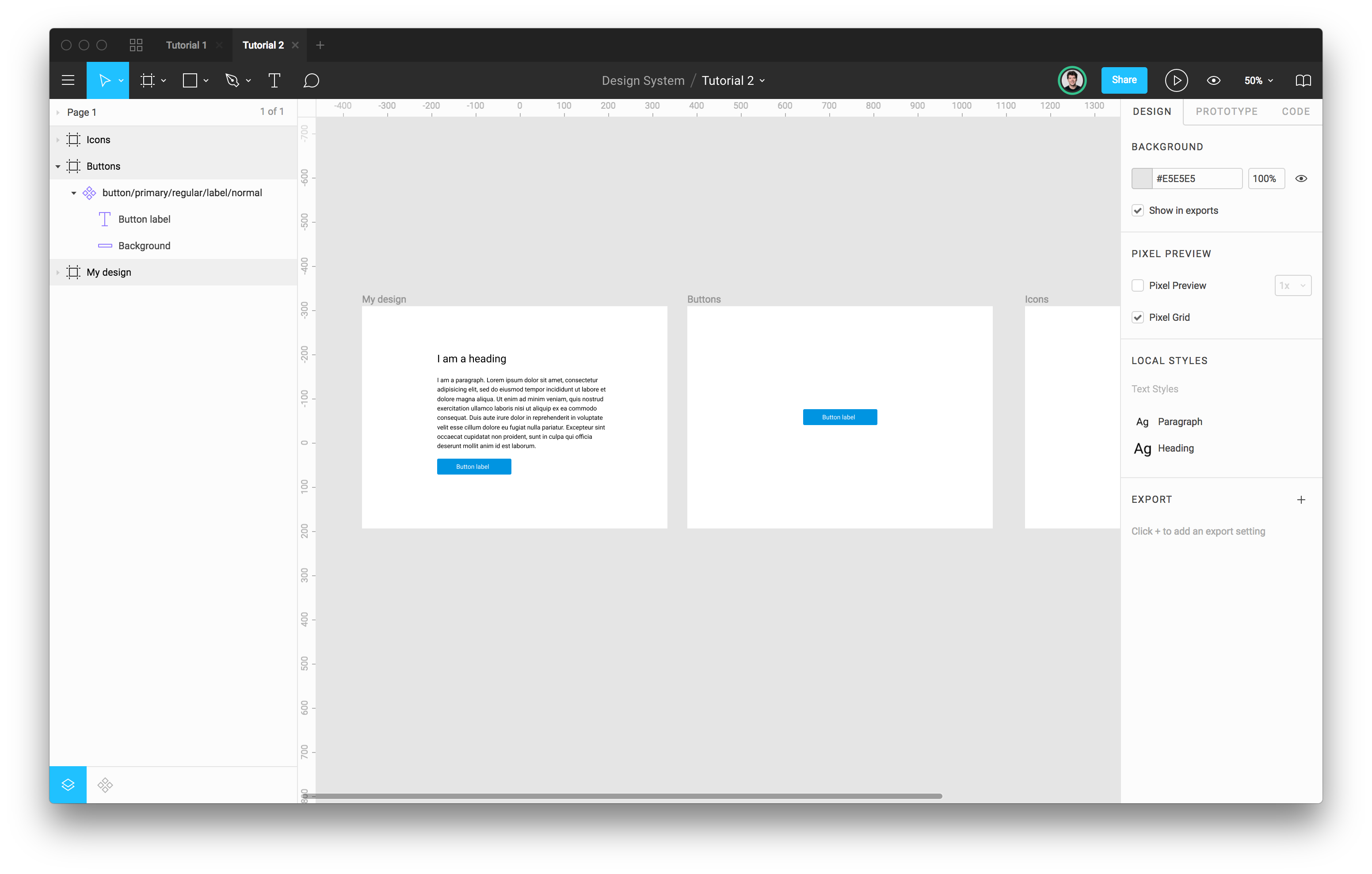Close the Tutorial 2 tab
This screenshot has height=874, width=1372.
295,45
